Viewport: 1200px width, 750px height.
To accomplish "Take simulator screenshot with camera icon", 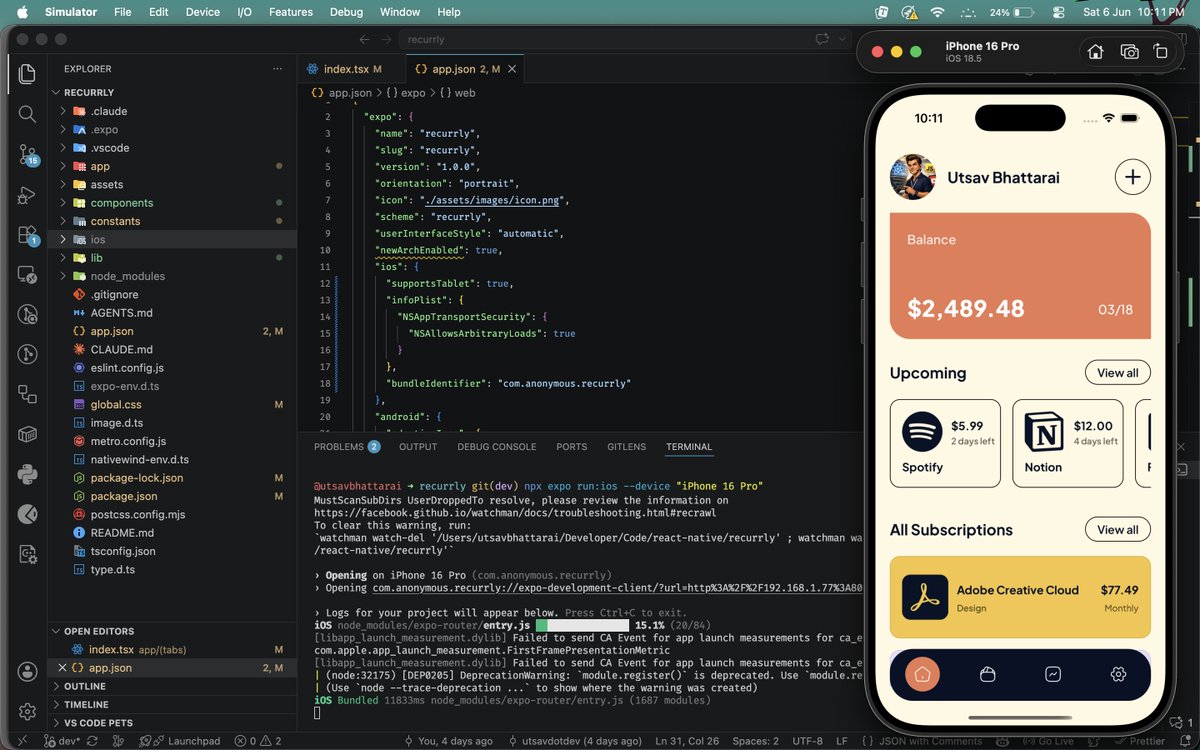I will point(1129,52).
